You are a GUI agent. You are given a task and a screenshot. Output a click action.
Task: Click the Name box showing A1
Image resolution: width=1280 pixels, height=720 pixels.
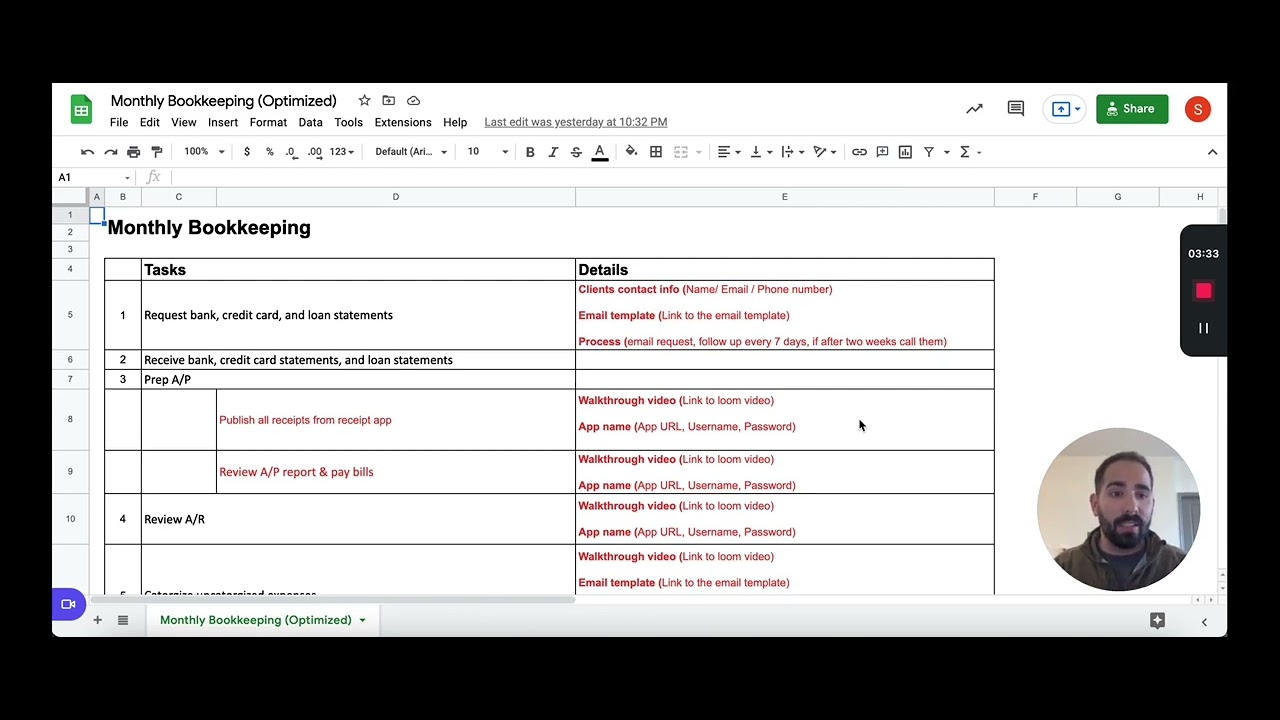point(92,177)
